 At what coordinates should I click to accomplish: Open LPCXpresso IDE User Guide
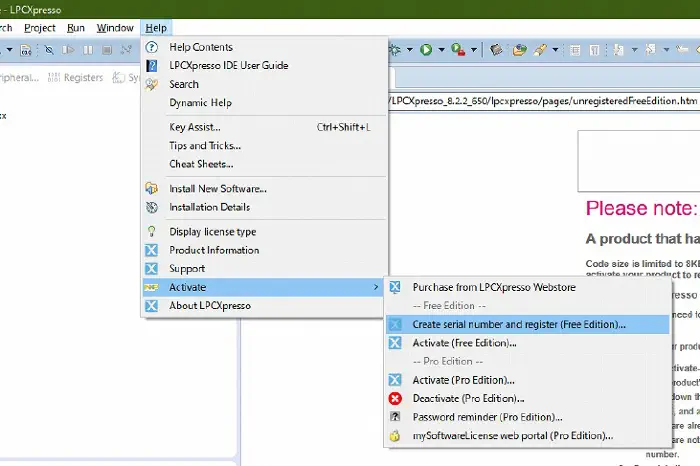(x=228, y=66)
